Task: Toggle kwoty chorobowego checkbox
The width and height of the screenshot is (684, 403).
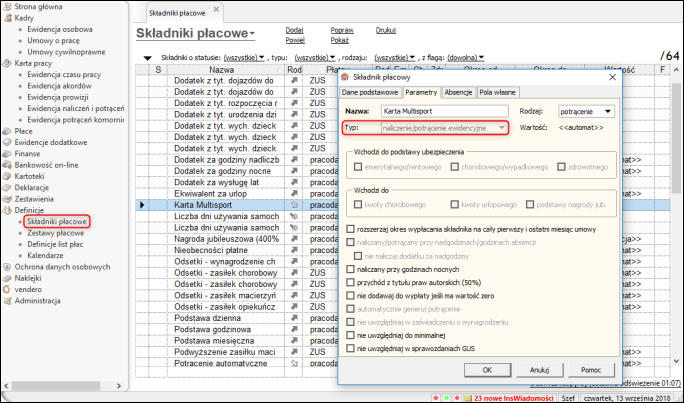Action: click(358, 205)
